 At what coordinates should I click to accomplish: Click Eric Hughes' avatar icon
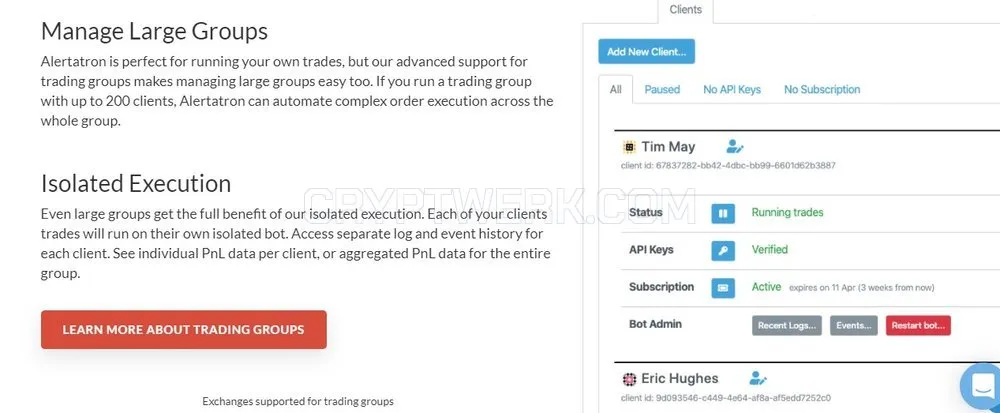pos(629,379)
